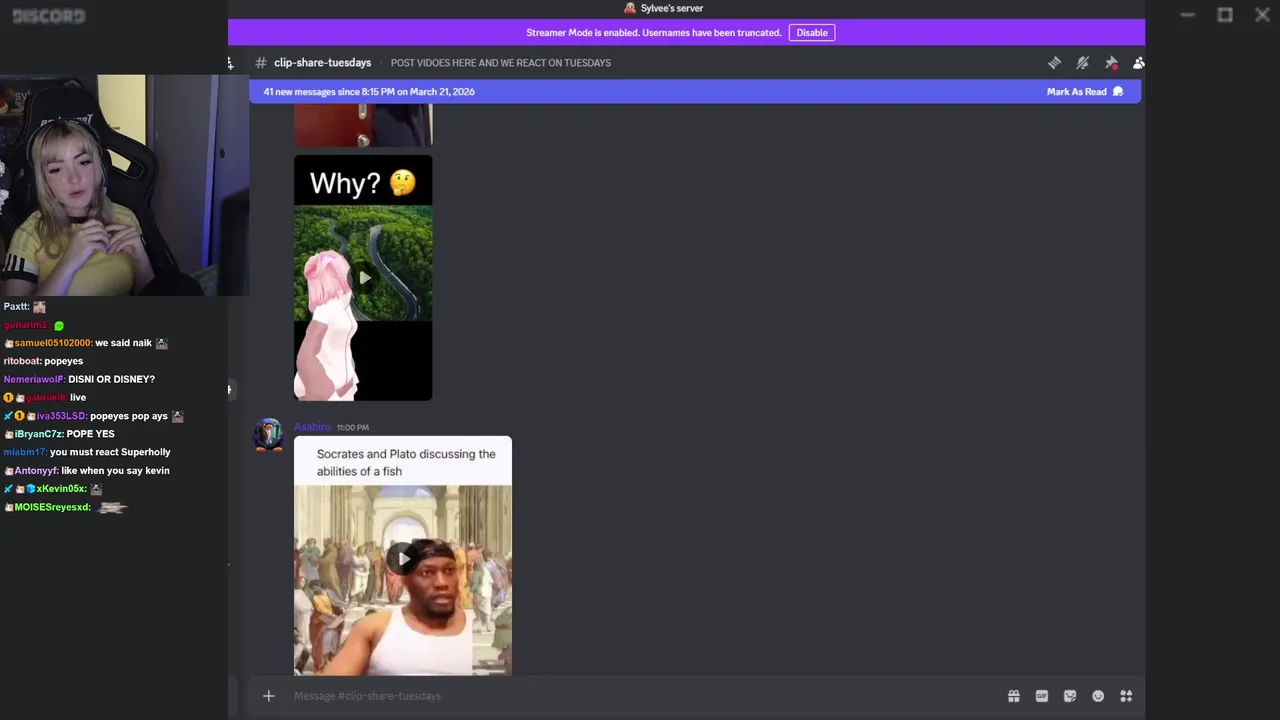Viewport: 1280px width, 720px height.
Task: Play the 'Why?' video clip
Action: pyautogui.click(x=363, y=278)
